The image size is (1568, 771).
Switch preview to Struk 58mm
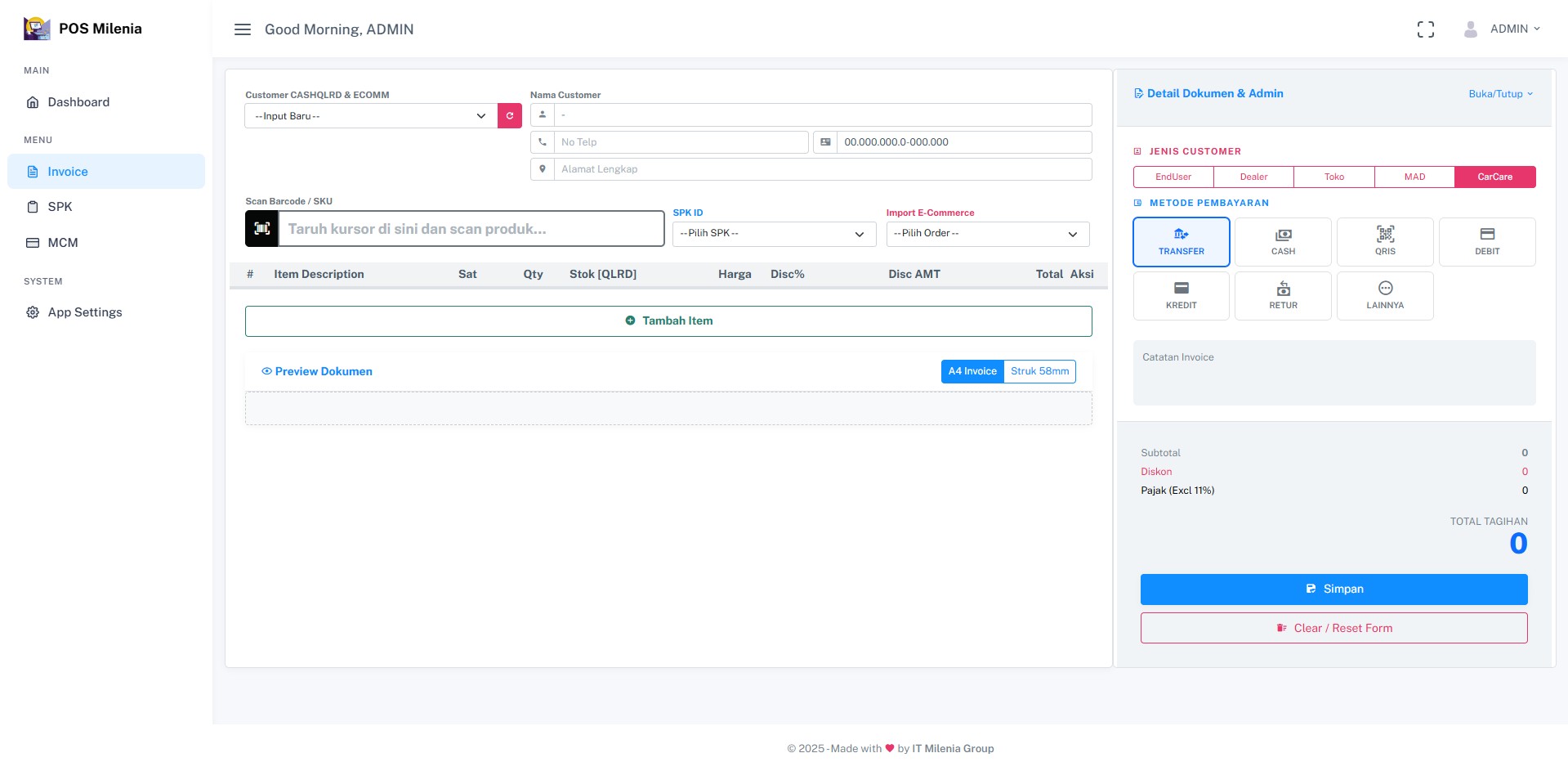coord(1039,371)
